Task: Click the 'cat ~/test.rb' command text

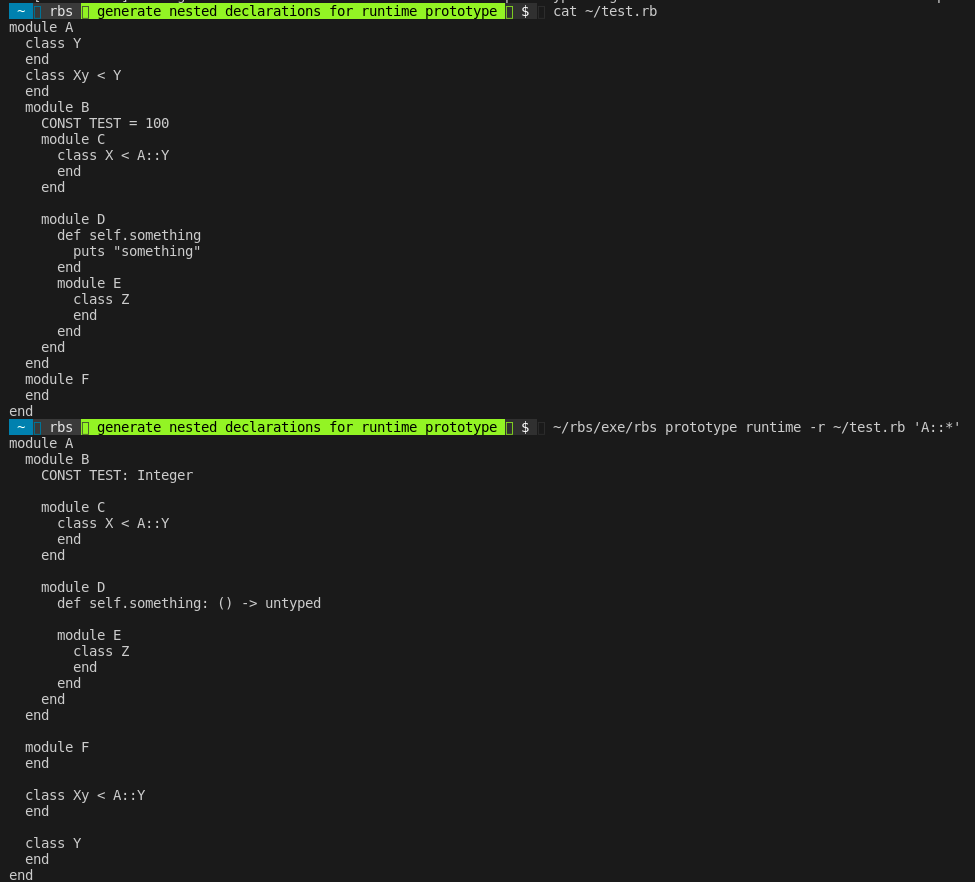Action: coord(605,11)
